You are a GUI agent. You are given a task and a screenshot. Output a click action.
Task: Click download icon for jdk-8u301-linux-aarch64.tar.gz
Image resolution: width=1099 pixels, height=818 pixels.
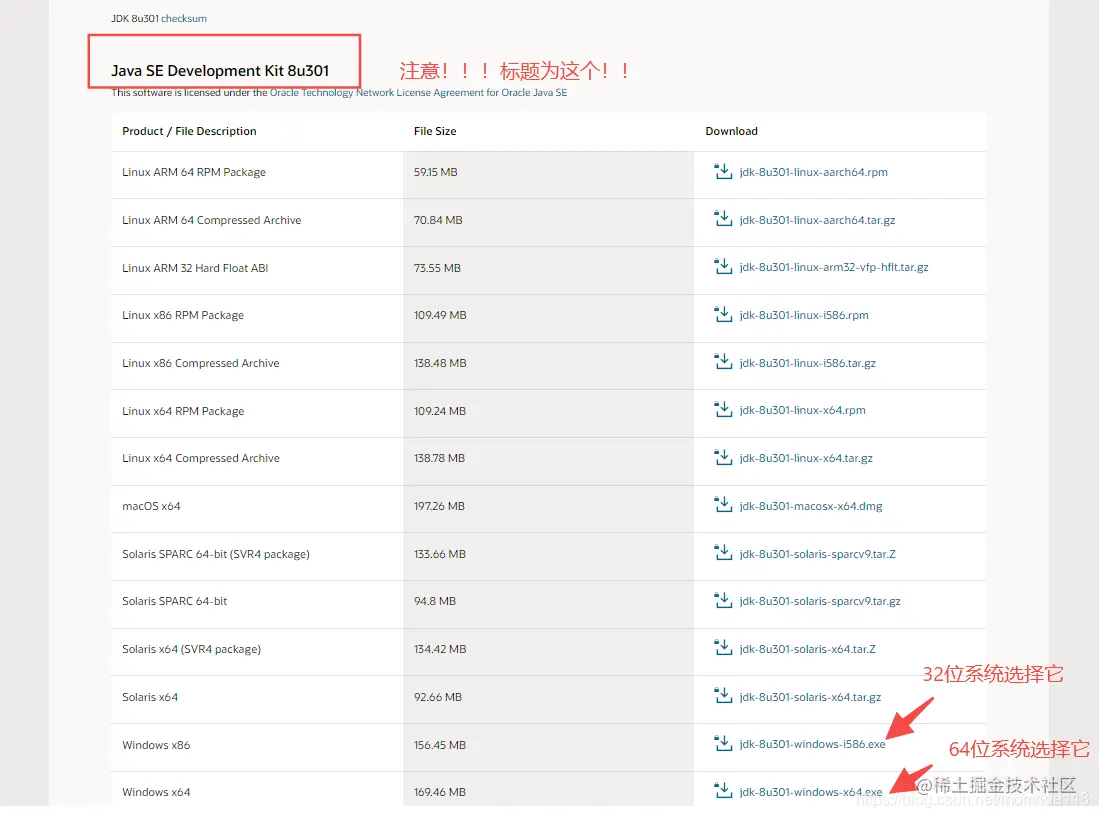click(x=723, y=219)
